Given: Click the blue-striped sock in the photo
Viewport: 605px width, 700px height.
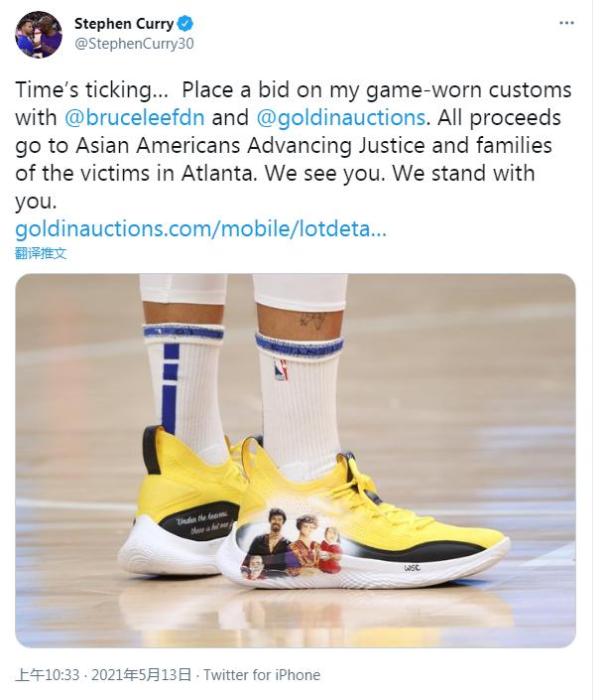Looking at the screenshot, I should click(184, 380).
